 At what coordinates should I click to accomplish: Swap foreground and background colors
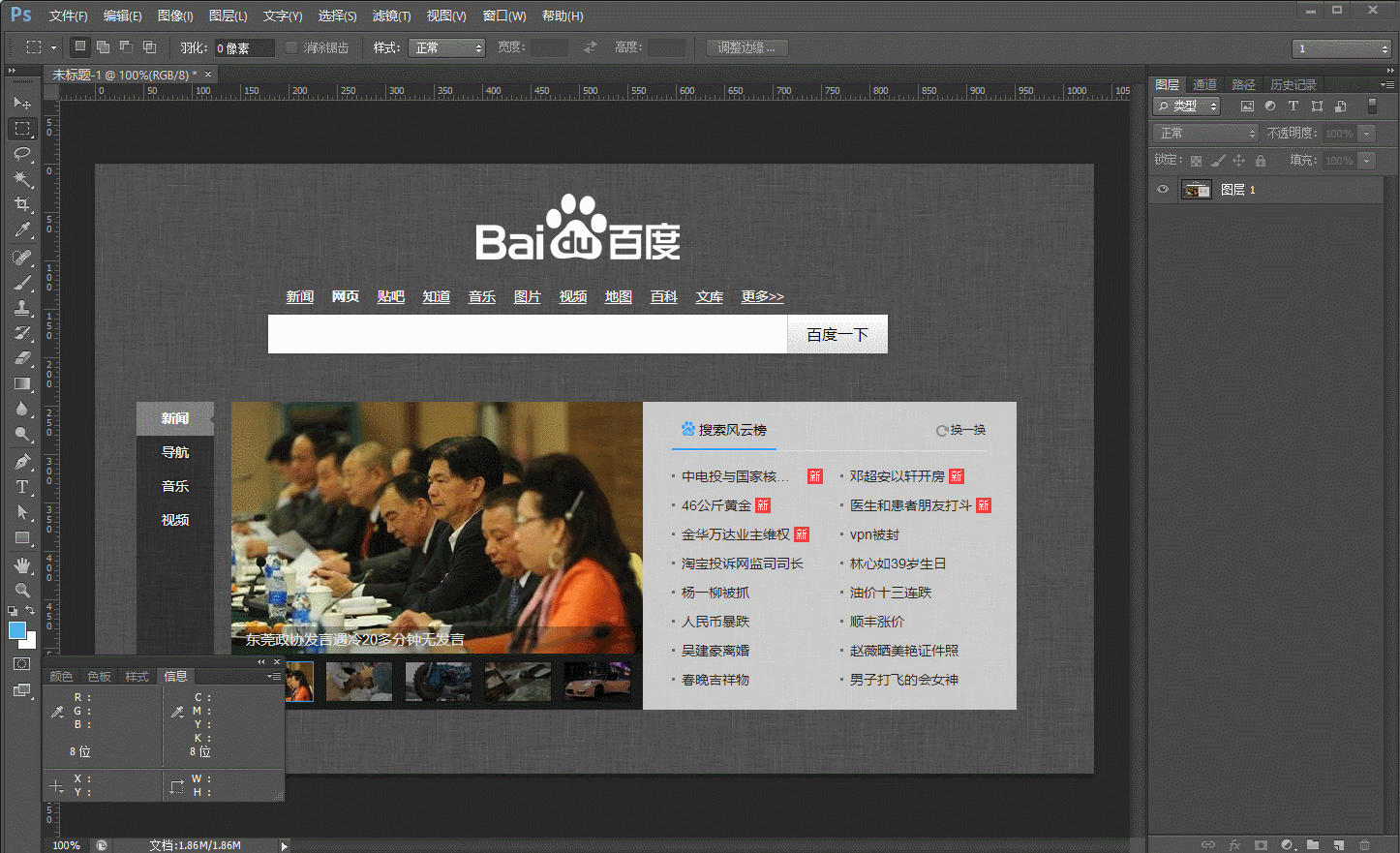[x=31, y=611]
